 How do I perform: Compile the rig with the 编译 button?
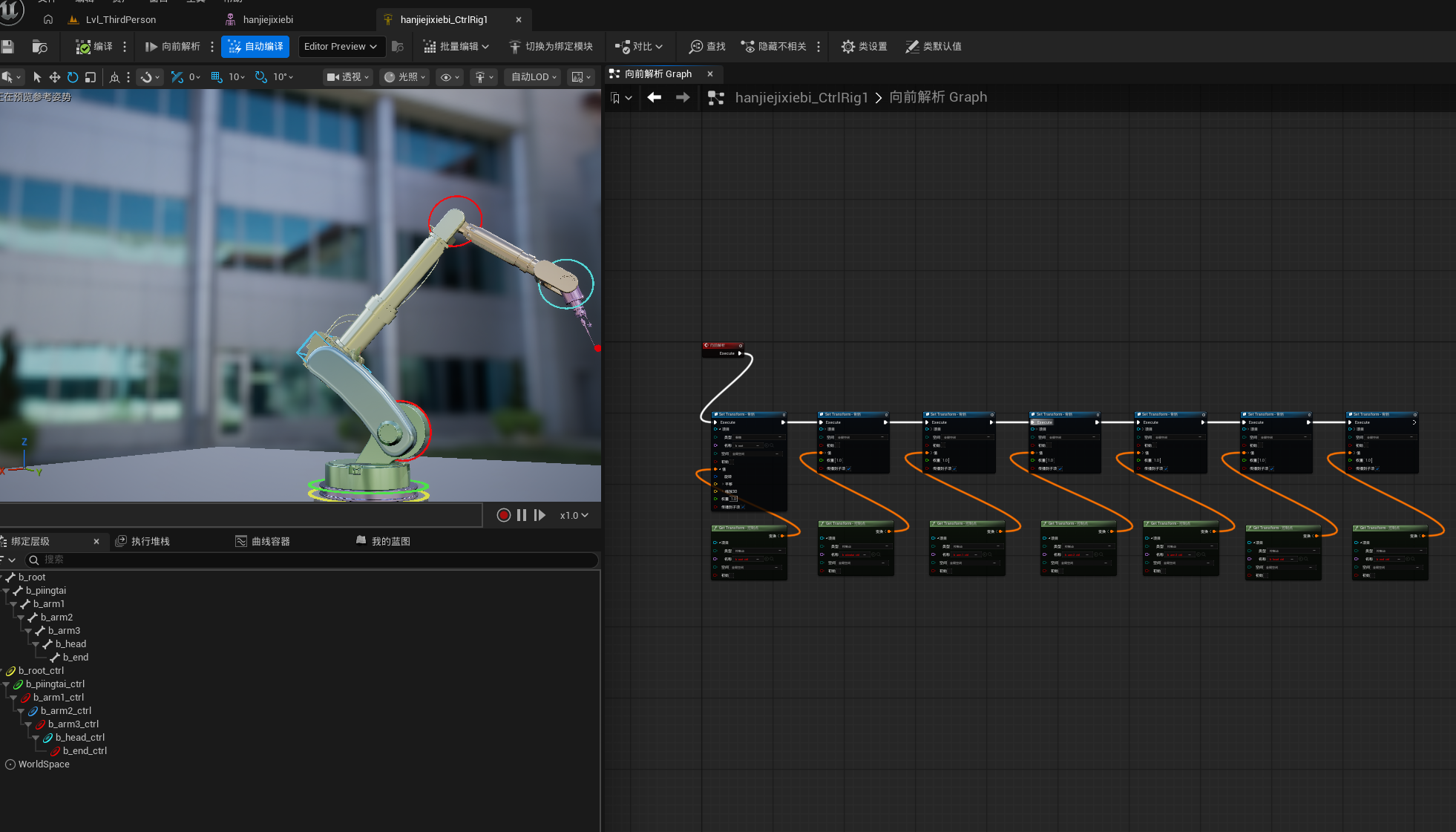(94, 47)
